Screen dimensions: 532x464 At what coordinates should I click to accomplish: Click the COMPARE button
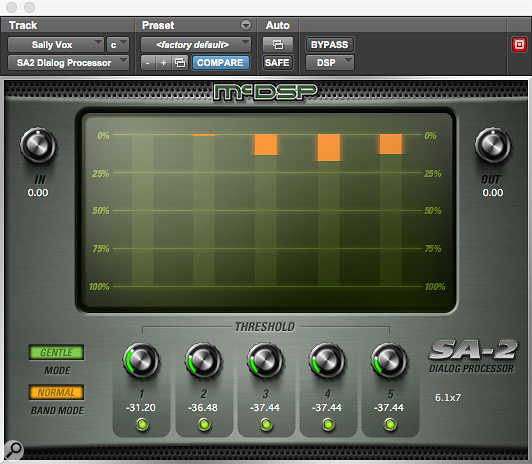tap(221, 63)
